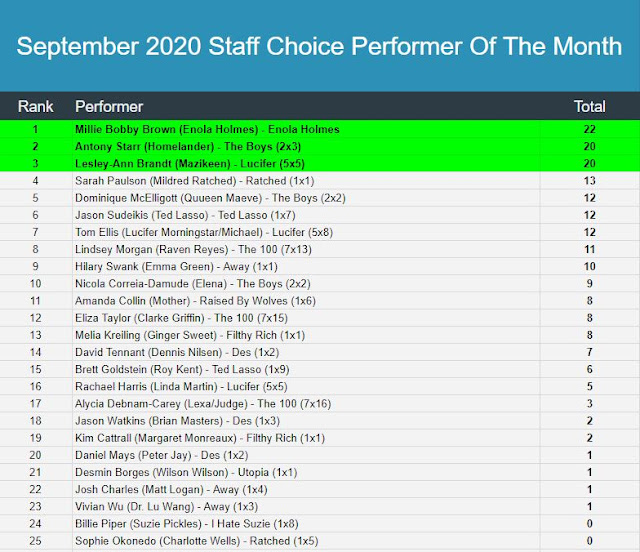Click the Total column header

click(589, 106)
